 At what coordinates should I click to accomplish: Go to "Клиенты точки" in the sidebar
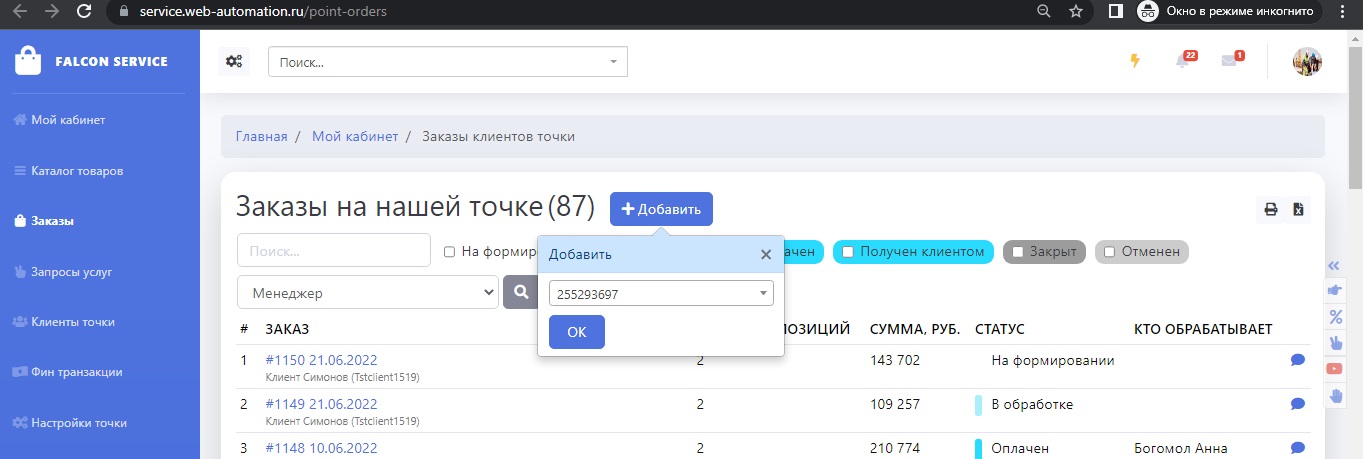[x=72, y=322]
